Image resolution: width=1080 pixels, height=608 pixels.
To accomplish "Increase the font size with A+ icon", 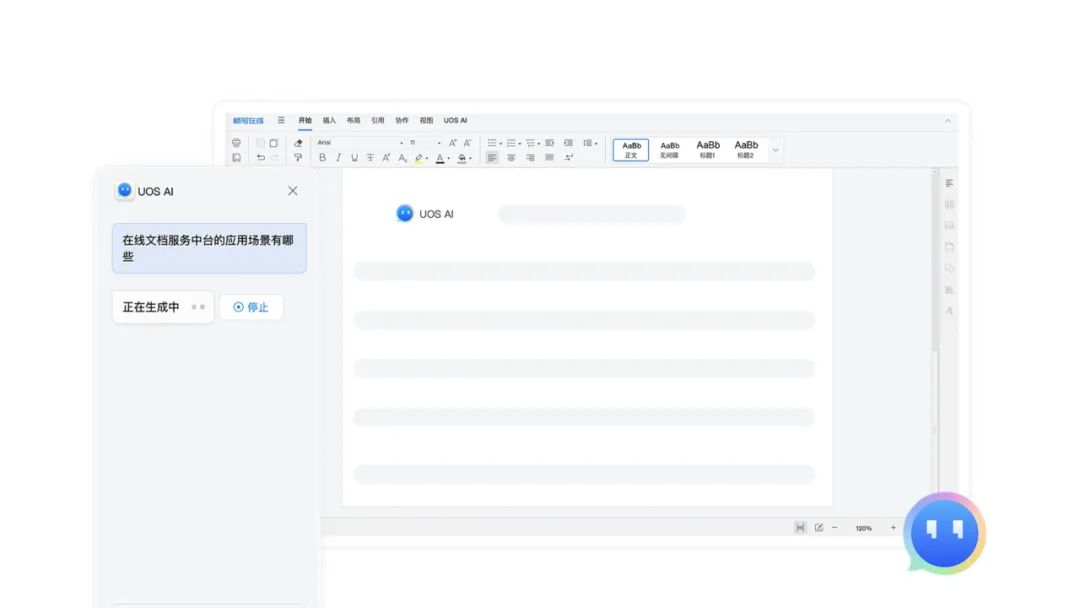I will pos(453,143).
